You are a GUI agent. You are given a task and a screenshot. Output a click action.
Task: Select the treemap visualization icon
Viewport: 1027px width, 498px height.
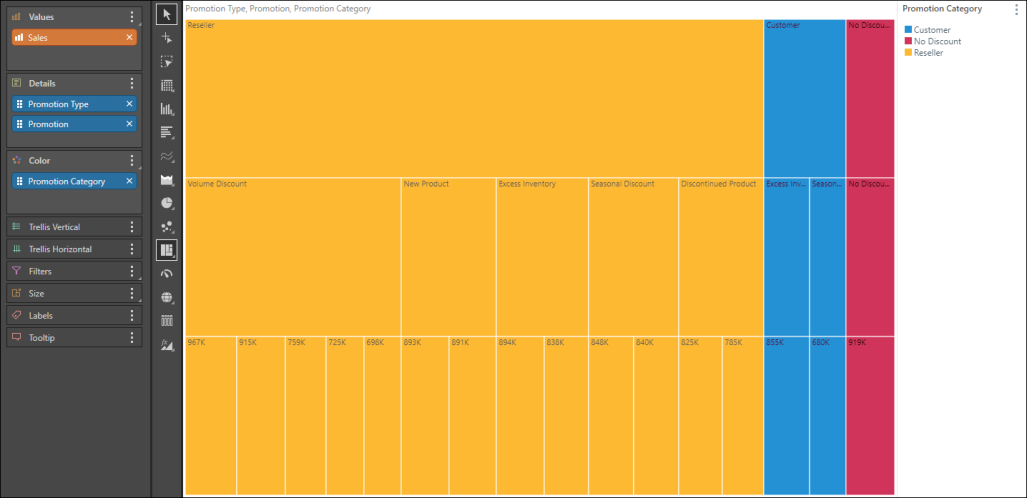click(x=167, y=249)
